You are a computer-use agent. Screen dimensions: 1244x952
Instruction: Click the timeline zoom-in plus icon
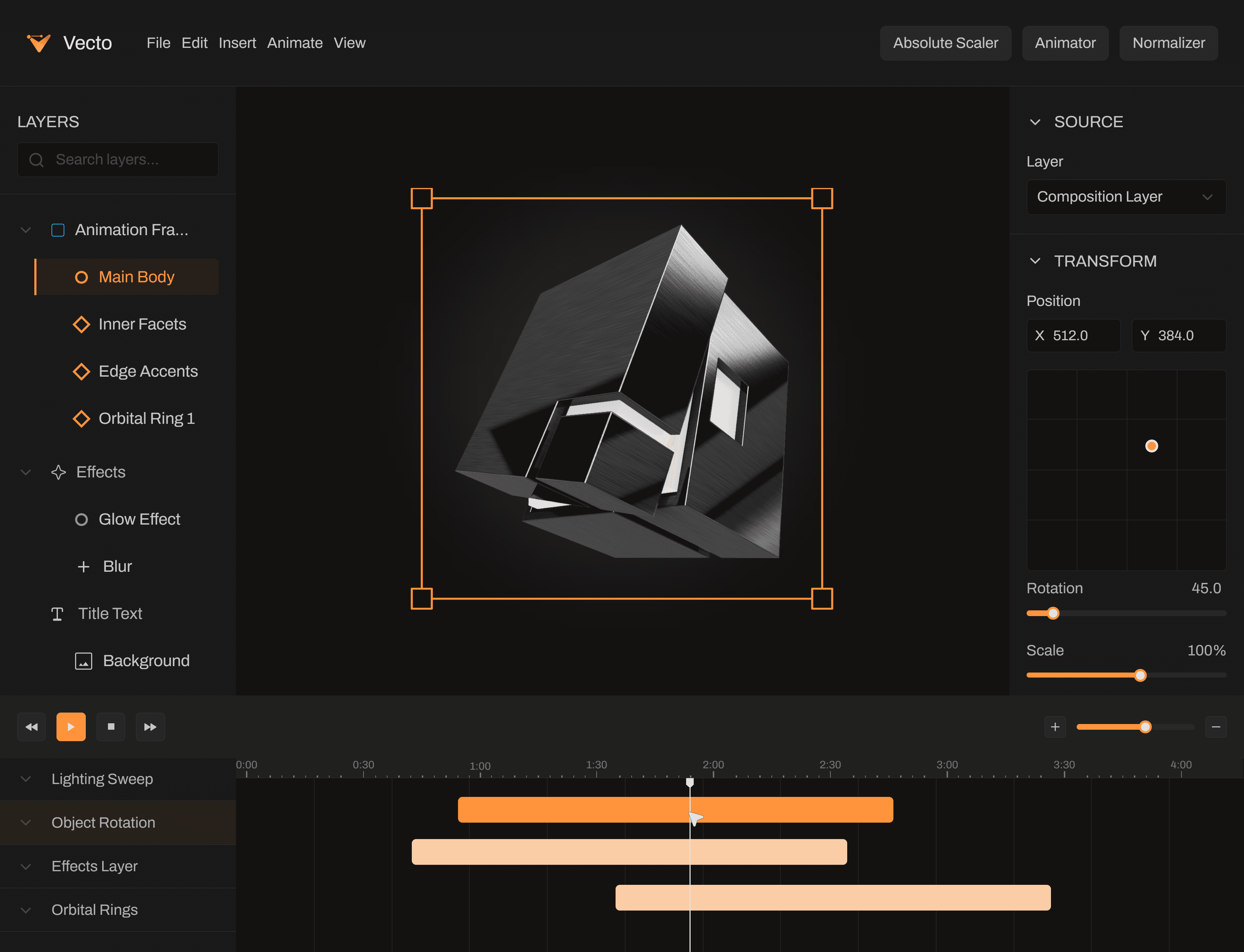[1055, 727]
